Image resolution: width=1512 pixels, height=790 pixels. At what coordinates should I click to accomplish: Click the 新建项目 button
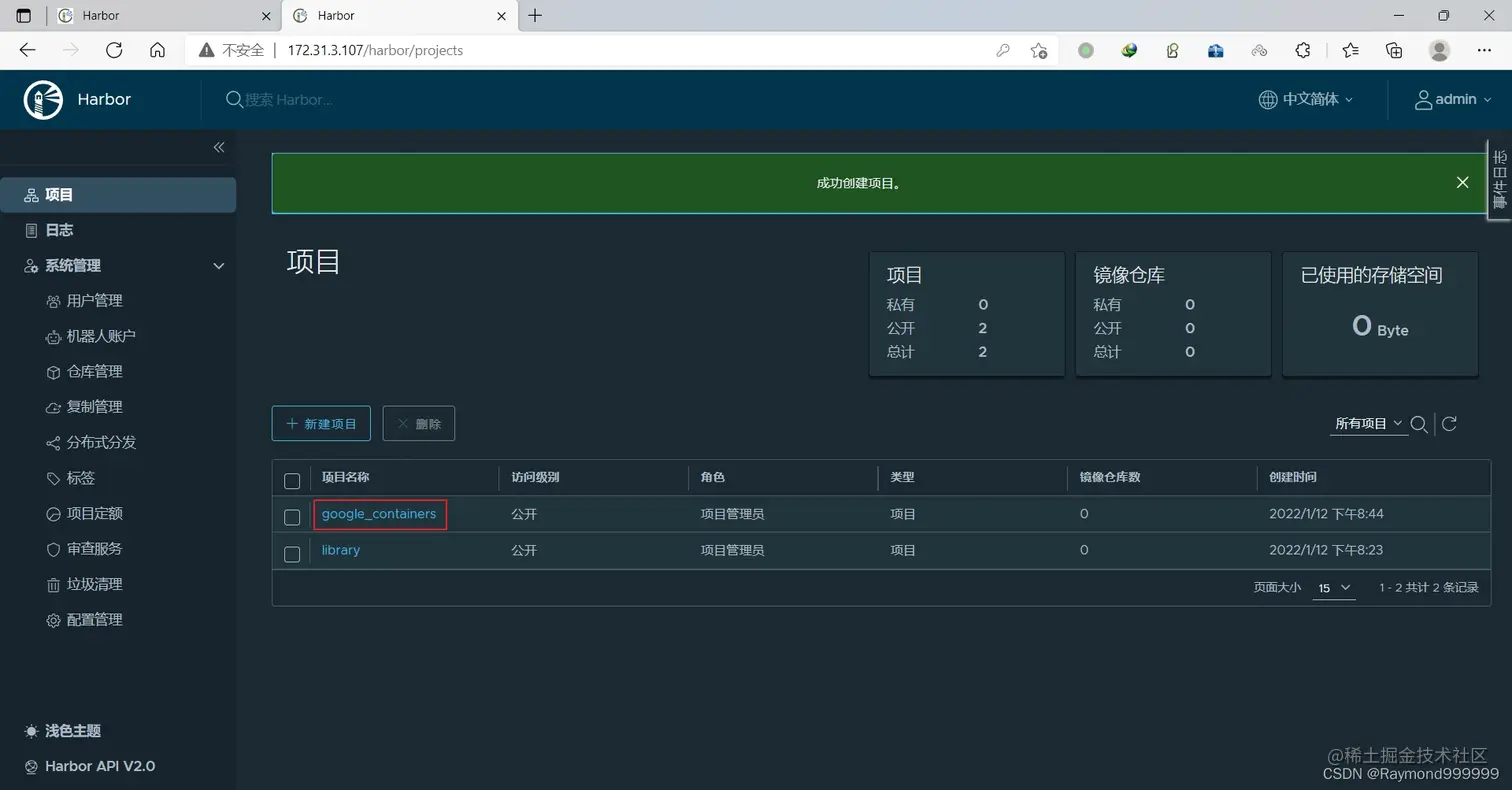tap(321, 424)
